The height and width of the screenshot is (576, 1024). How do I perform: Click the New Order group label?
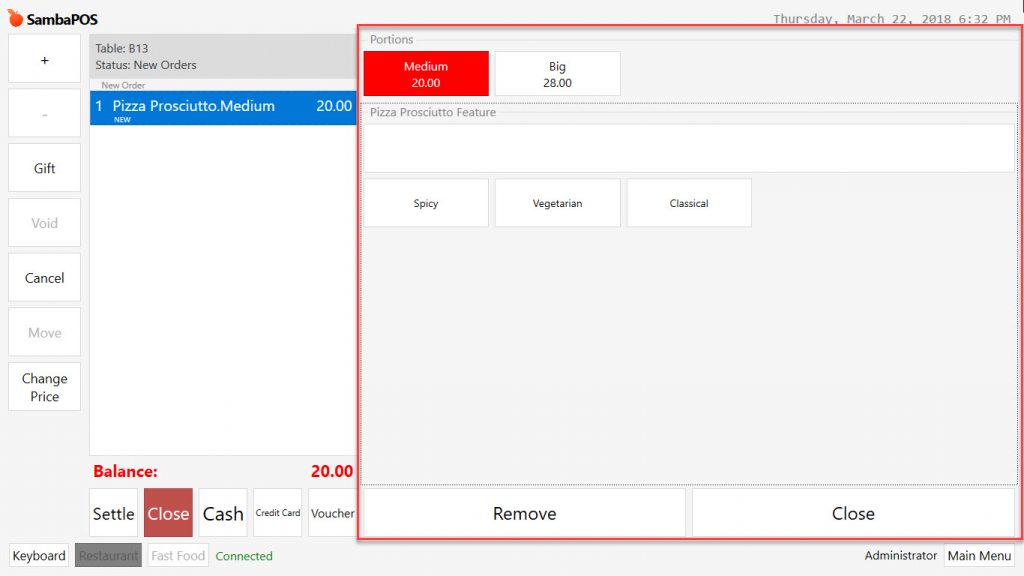point(123,85)
